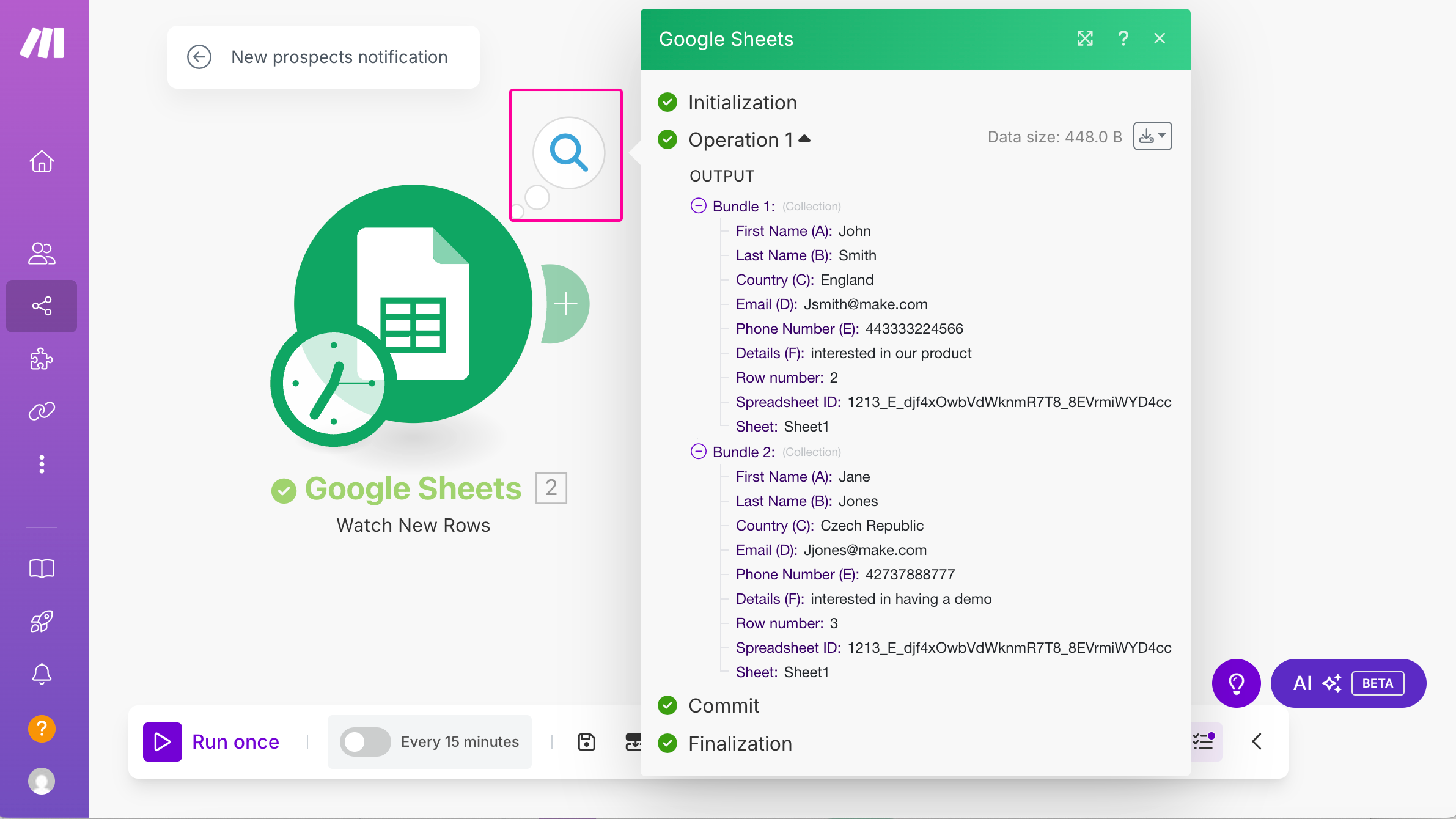The image size is (1456, 819).
Task: Open the Team users icon in sidebar
Action: click(42, 253)
